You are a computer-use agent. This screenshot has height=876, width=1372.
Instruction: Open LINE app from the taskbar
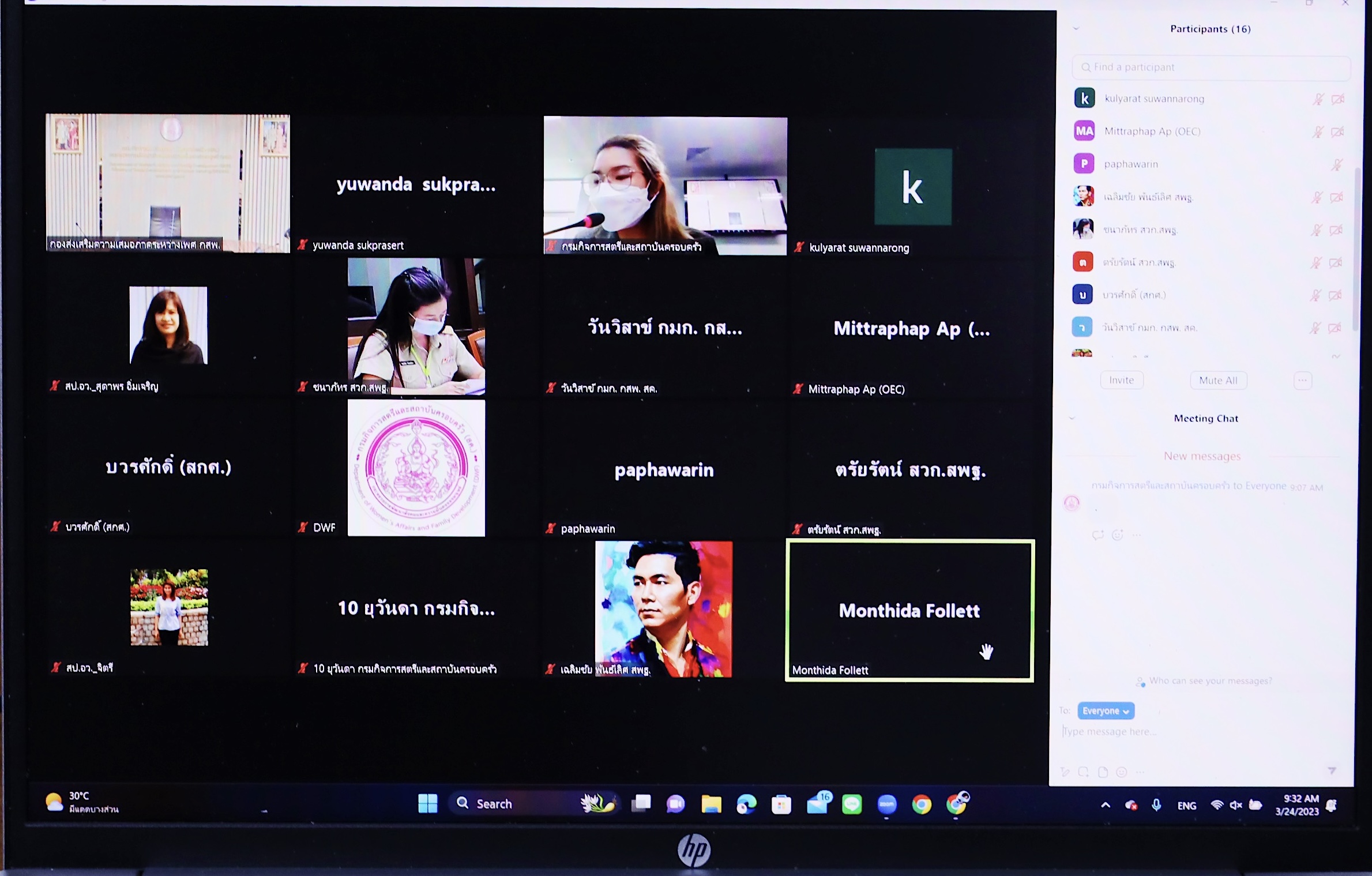(852, 804)
